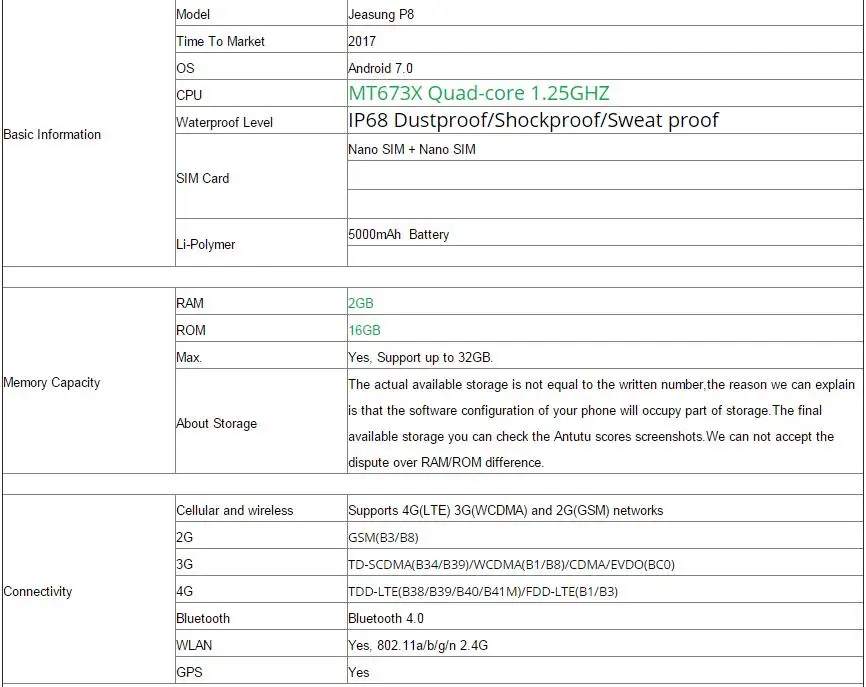Screen dimensions: 866x687
Task: Click the 'dispute over RAM/ROM difference.' line
Action: tap(446, 462)
